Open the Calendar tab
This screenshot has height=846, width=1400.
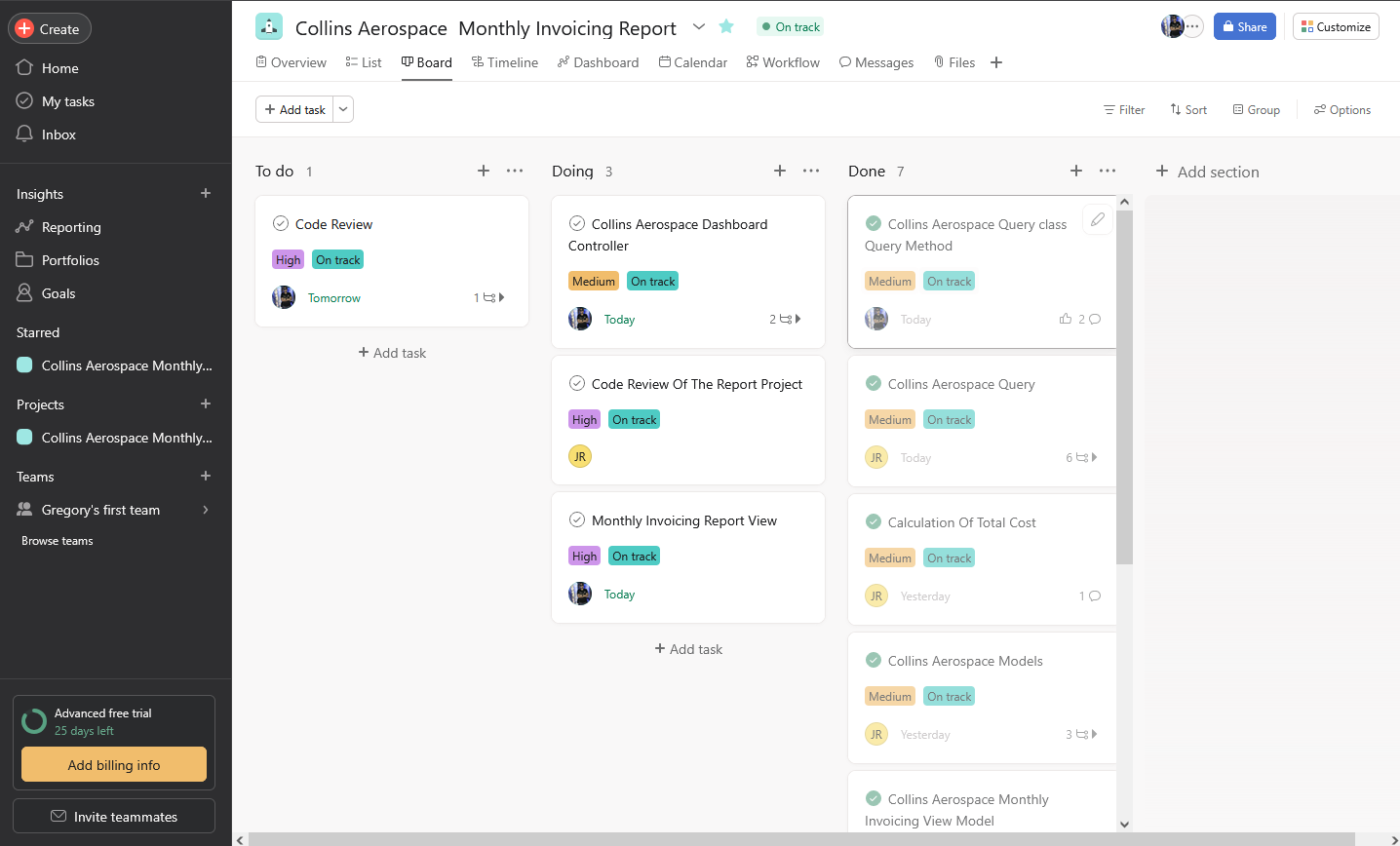click(x=693, y=62)
